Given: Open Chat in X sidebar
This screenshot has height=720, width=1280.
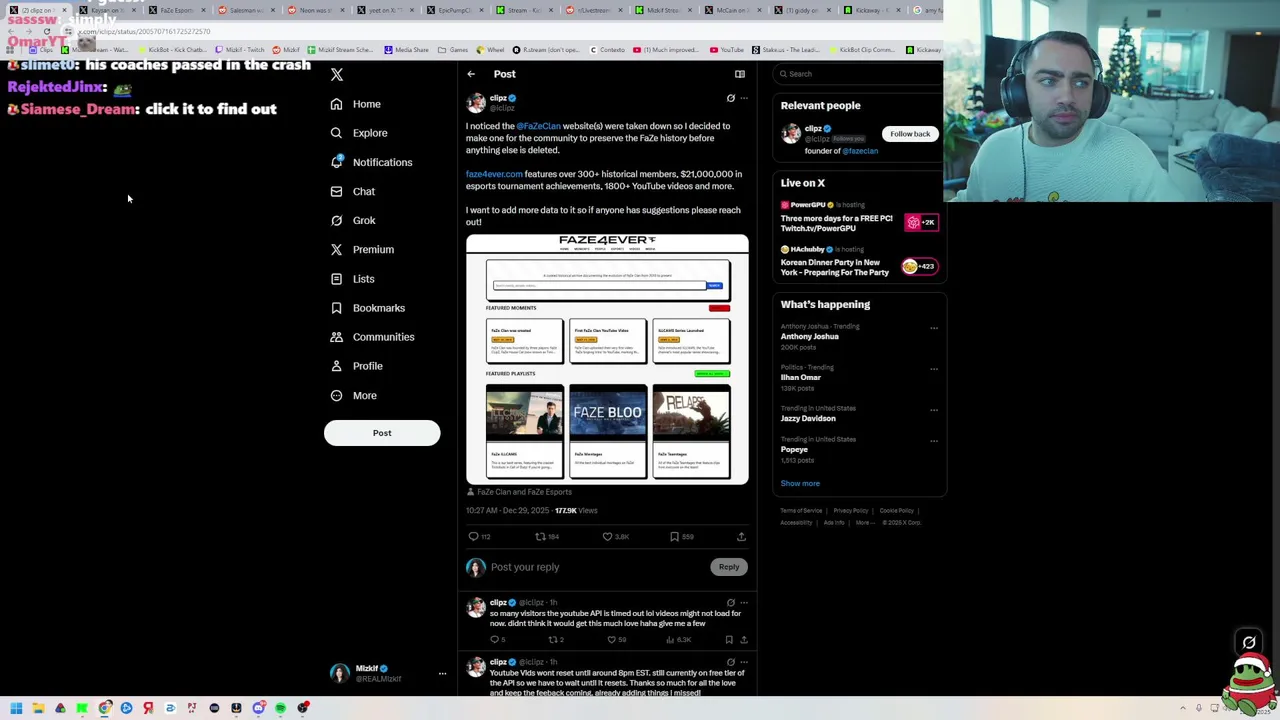Looking at the screenshot, I should 352,191.
